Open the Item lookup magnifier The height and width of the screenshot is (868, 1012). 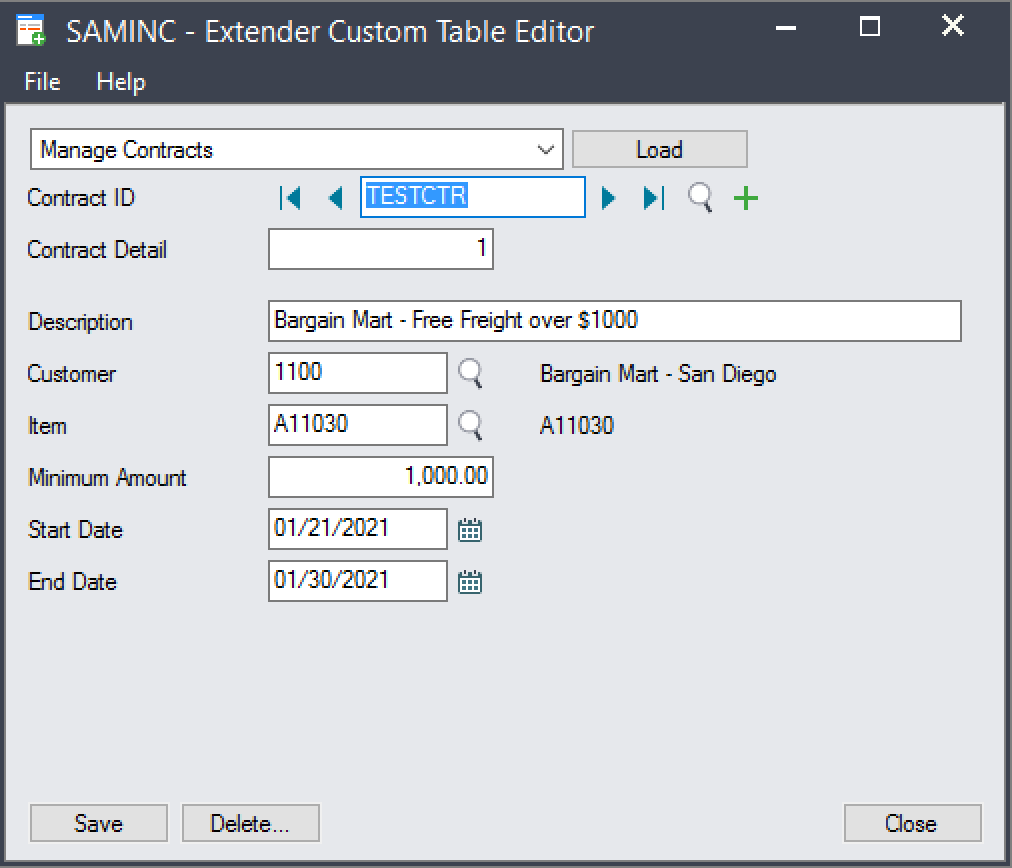470,425
